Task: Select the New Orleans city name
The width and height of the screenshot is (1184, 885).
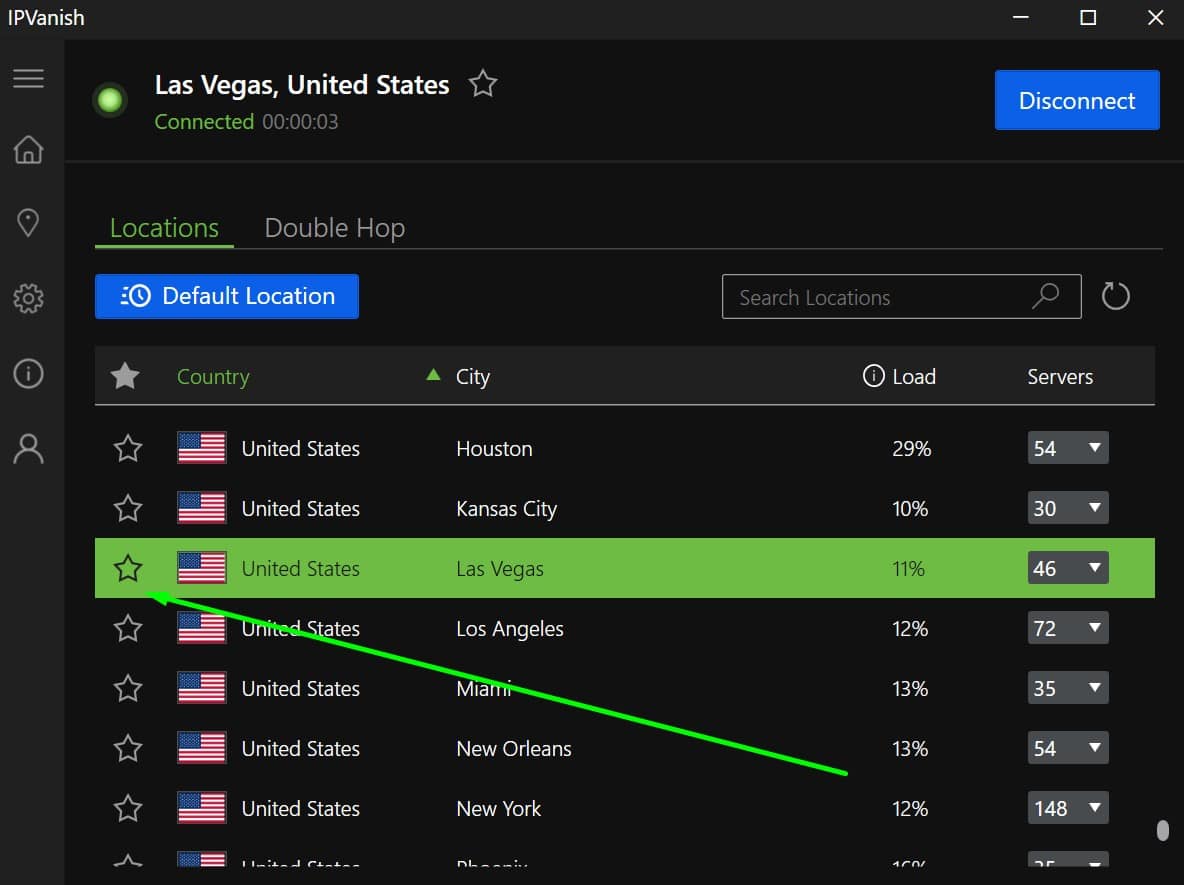Action: pos(513,748)
